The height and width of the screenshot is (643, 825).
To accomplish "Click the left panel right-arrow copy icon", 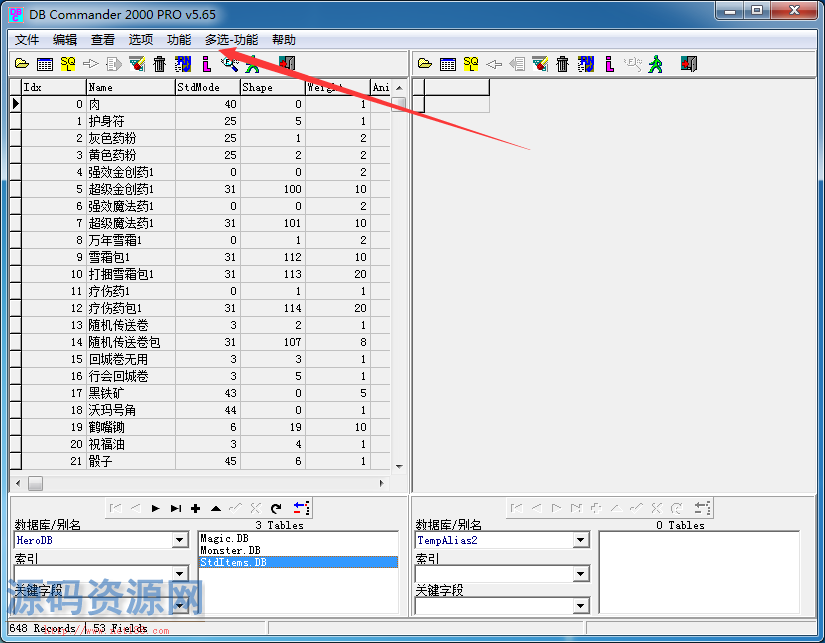I will coord(90,64).
